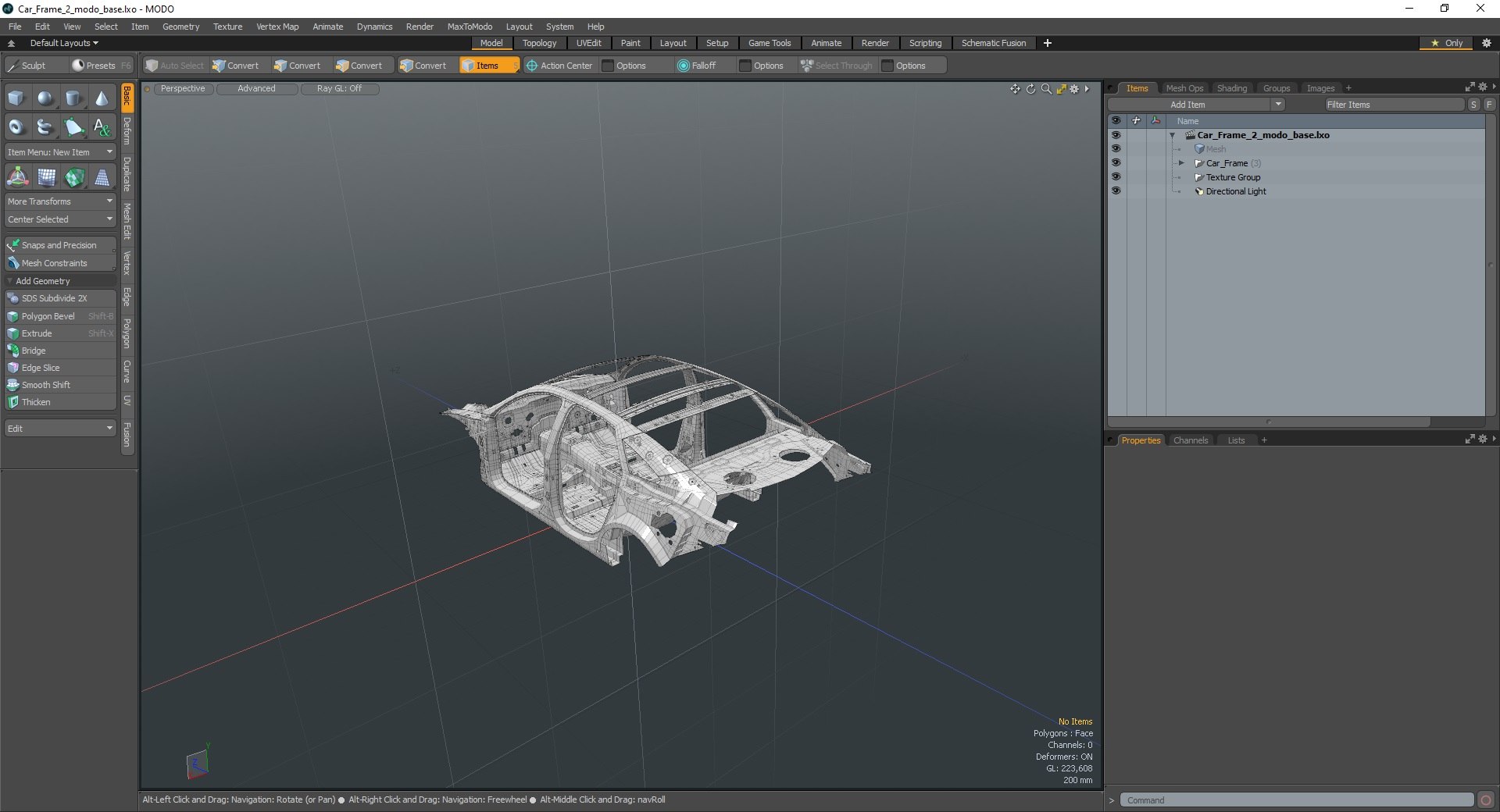Screen dimensions: 1500x812
Task: Toggle the Items selection mode button
Action: click(x=488, y=66)
